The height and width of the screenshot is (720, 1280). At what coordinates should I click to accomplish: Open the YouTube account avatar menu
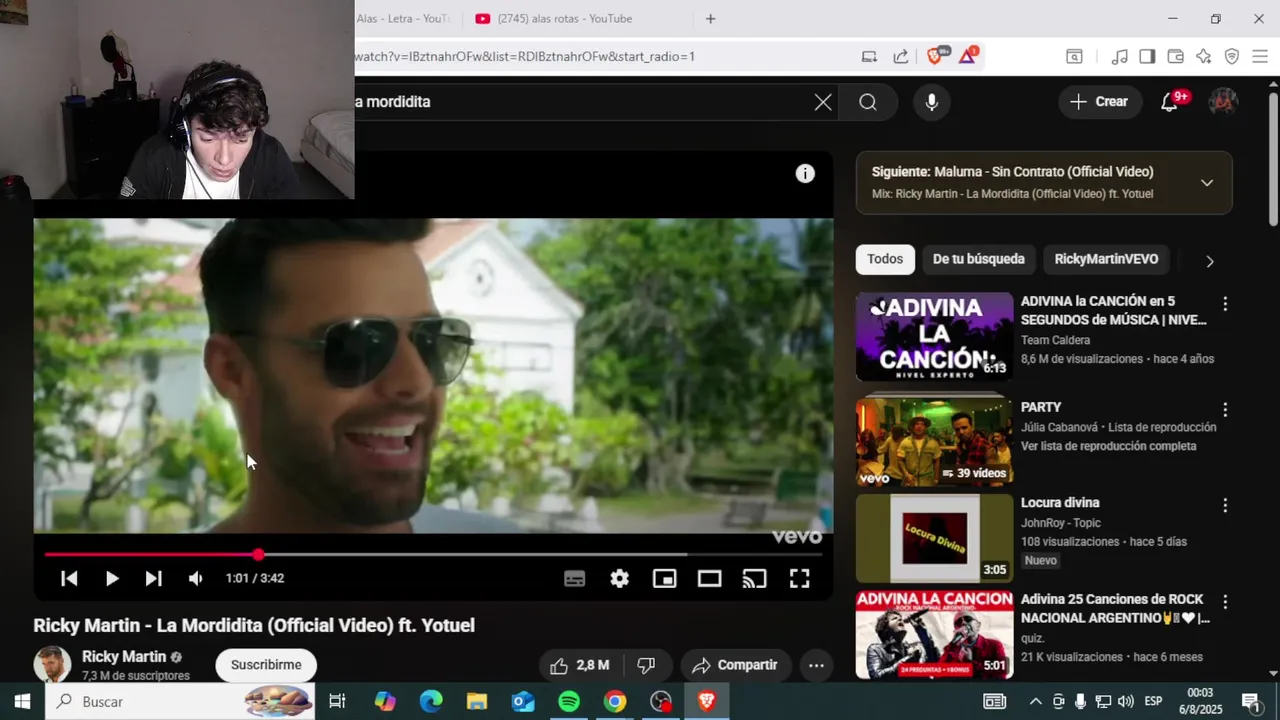point(1223,102)
